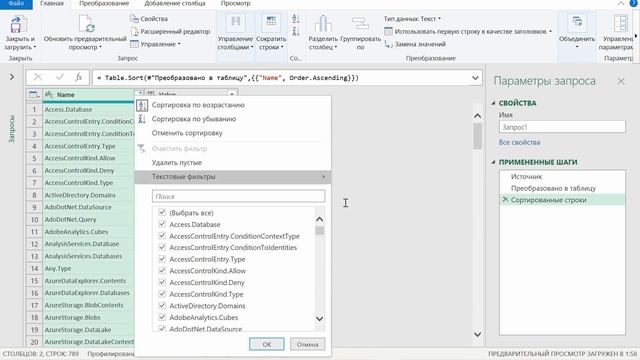The height and width of the screenshot is (360, 640).
Task: Uncheck AccessControlKind.Deny checkbox
Action: [x=162, y=282]
